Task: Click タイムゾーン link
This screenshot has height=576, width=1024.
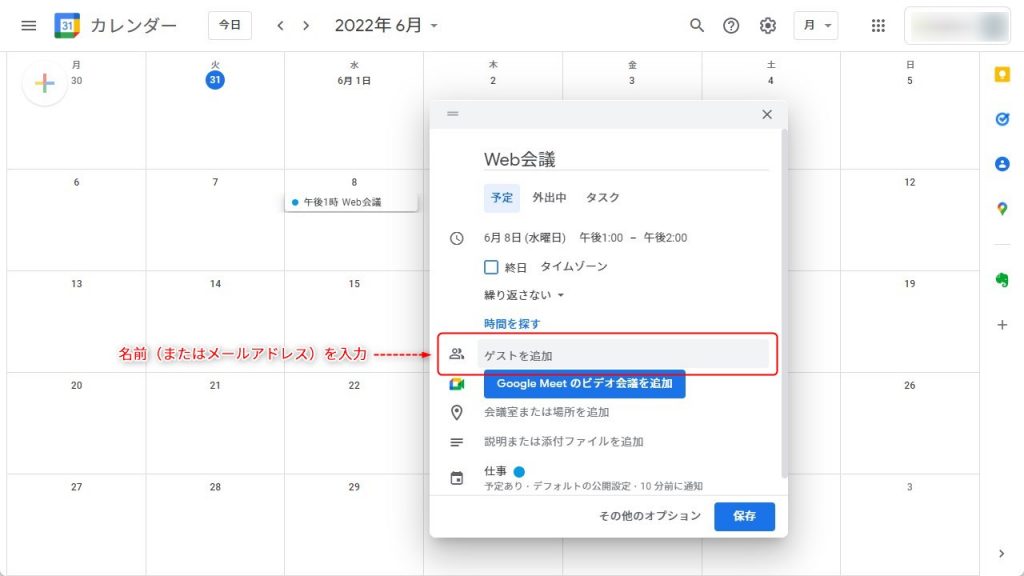Action: (574, 266)
